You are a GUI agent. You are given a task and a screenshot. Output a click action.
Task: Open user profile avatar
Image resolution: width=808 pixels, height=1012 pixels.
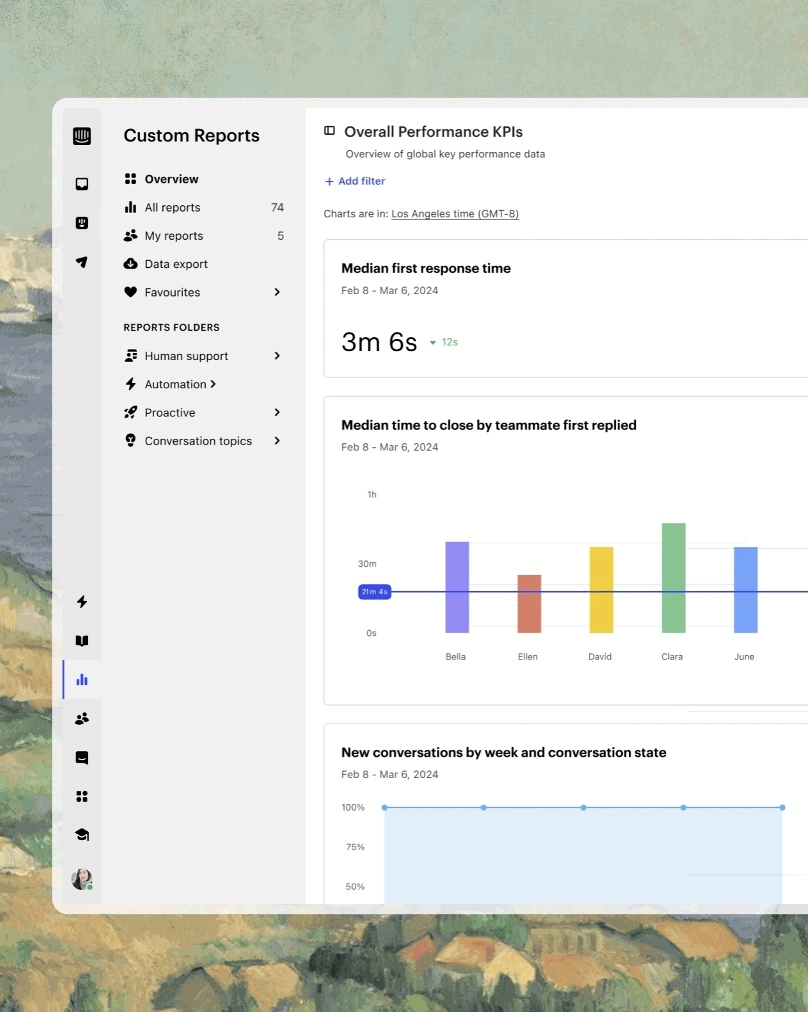tap(82, 879)
